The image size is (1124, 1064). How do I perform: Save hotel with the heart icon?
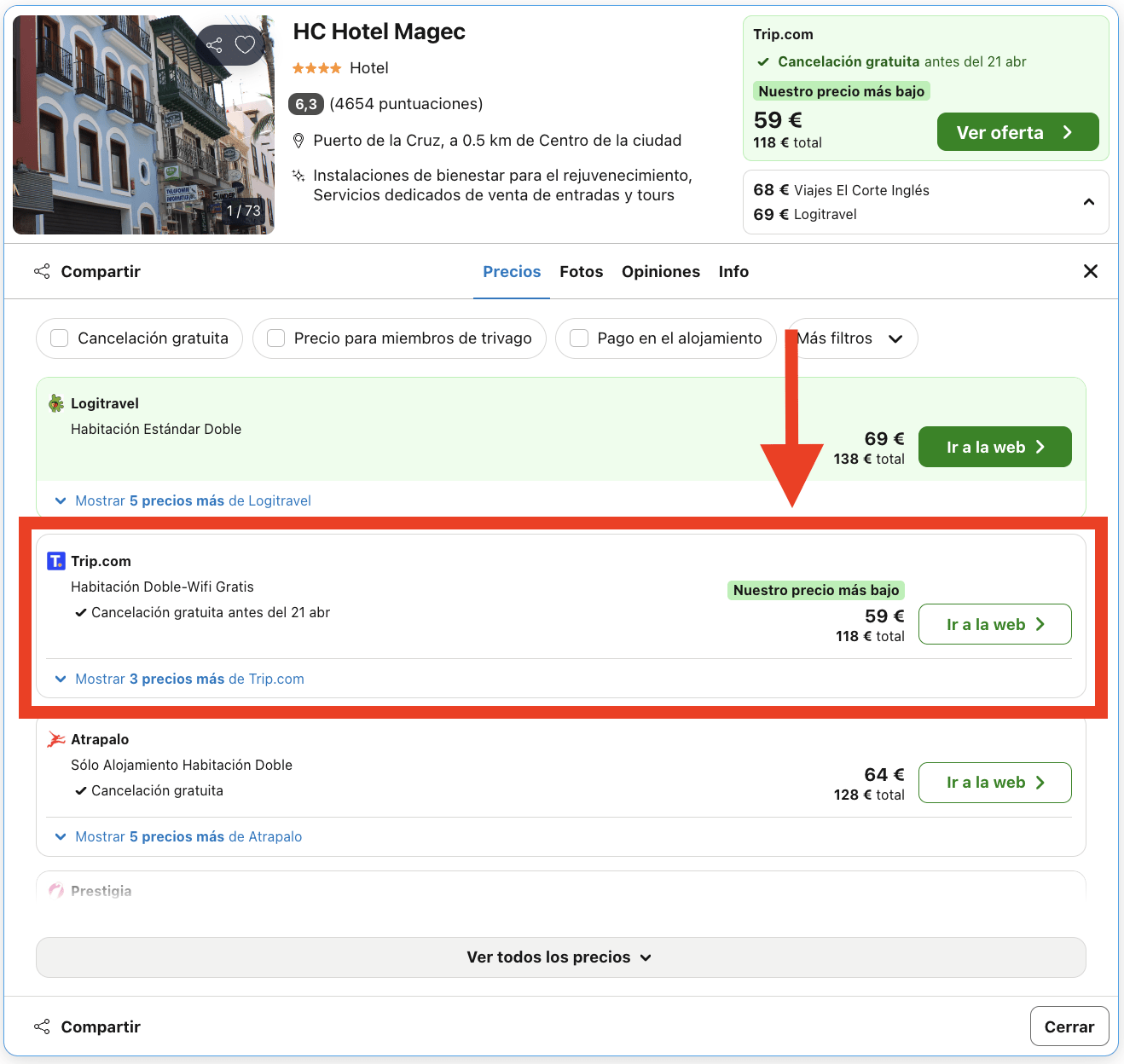[245, 45]
